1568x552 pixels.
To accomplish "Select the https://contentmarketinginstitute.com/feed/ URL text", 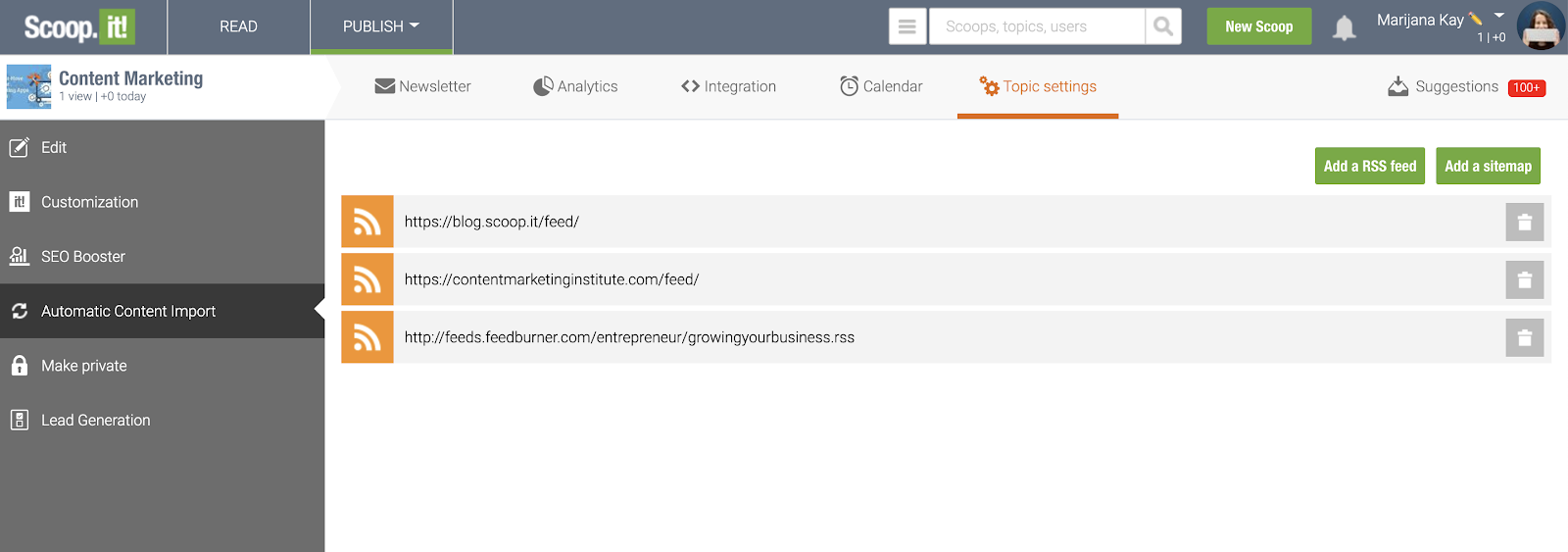I will coord(552,279).
